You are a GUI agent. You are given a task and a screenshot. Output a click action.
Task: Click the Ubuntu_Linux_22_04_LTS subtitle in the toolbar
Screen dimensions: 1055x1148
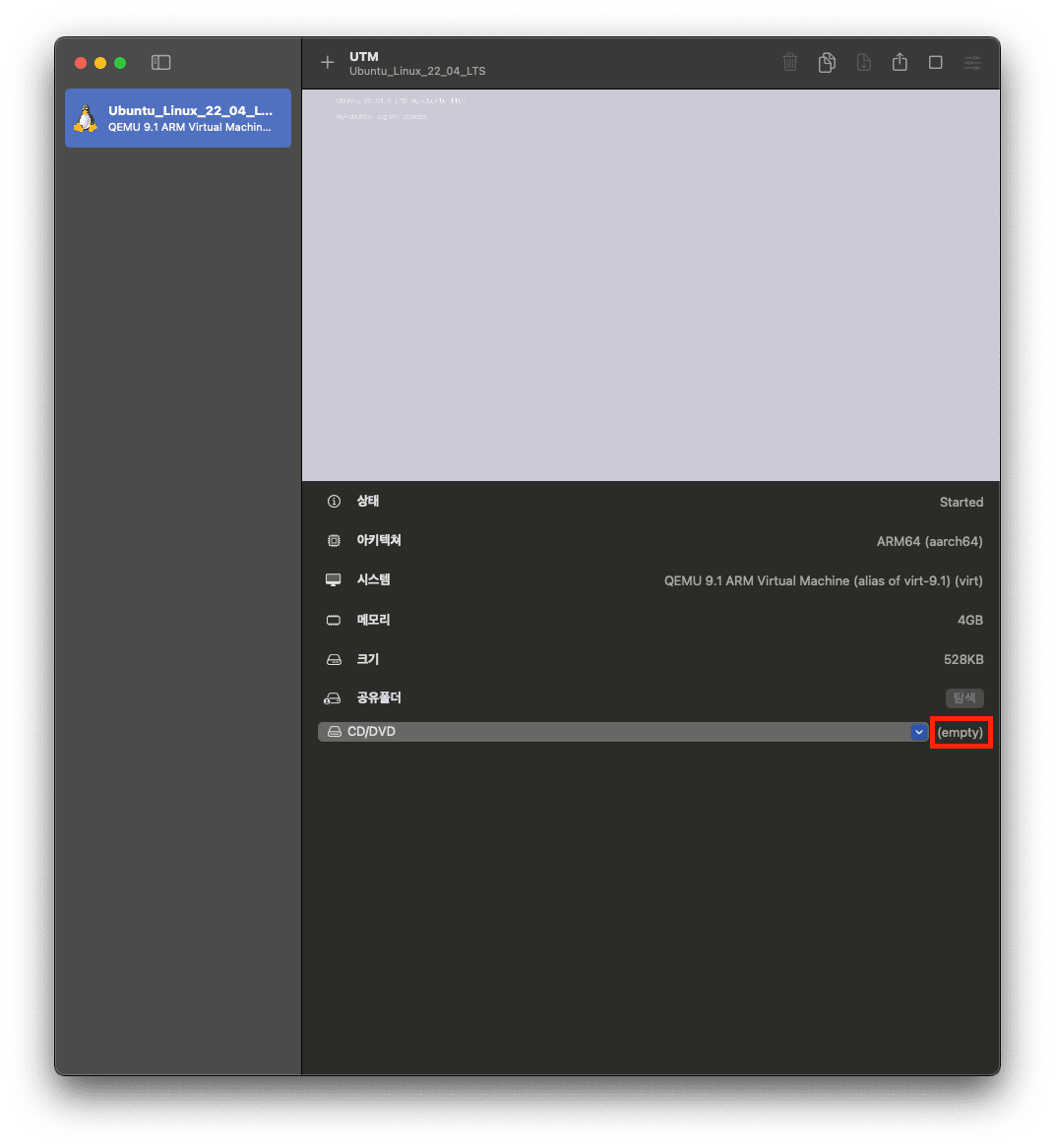pos(417,71)
